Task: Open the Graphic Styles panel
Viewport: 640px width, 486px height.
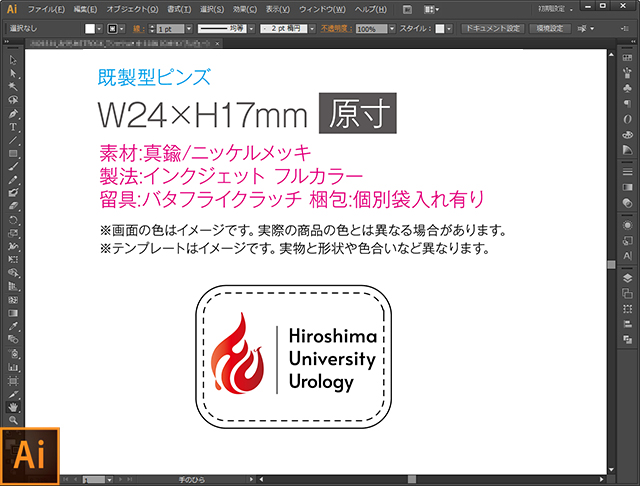Action: 627,240
